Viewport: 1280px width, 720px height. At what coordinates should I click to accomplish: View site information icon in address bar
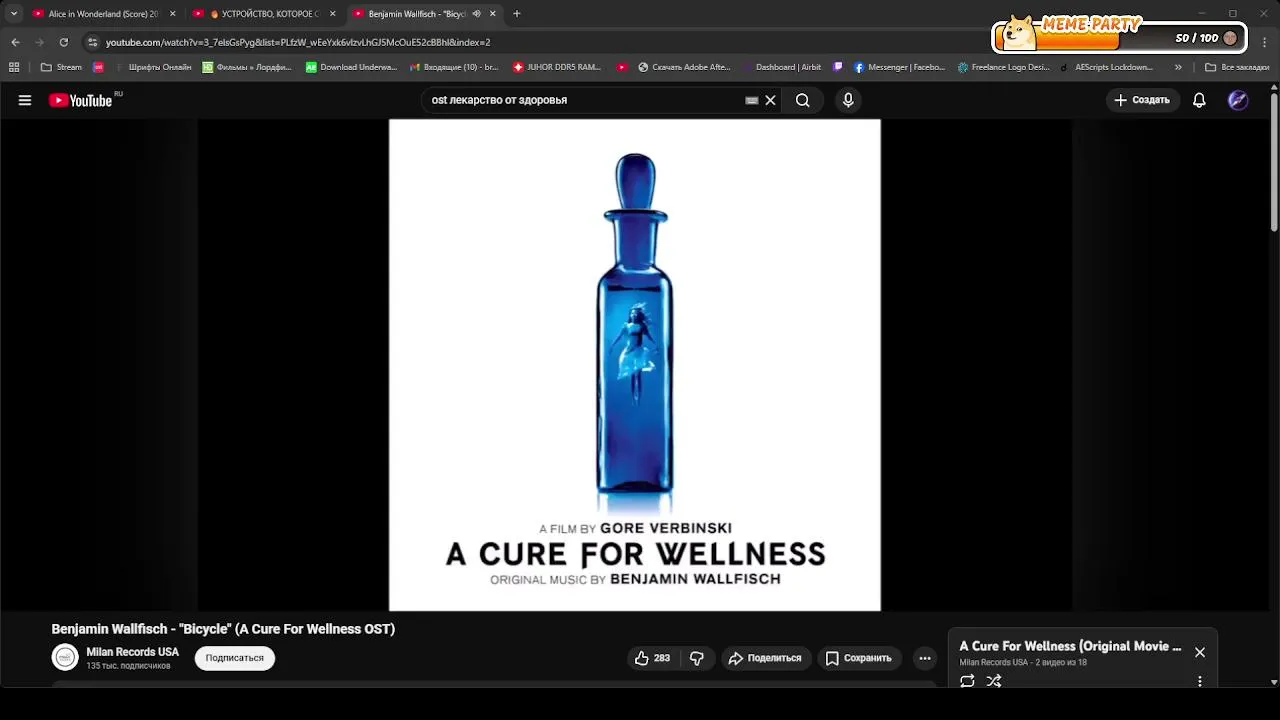coord(93,42)
